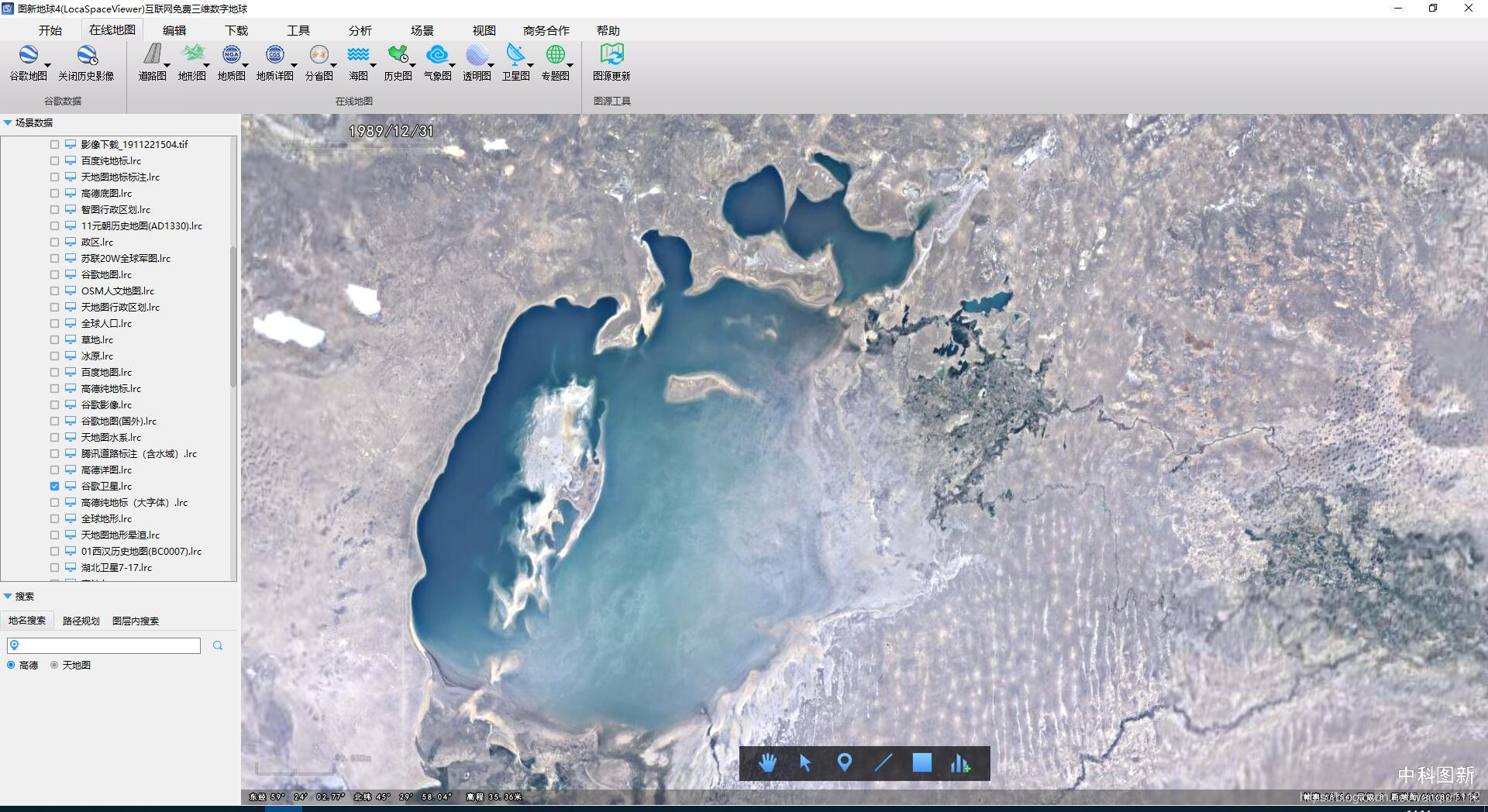This screenshot has width=1488, height=812.
Task: Open the 开始 ribbon tab
Action: [x=50, y=30]
